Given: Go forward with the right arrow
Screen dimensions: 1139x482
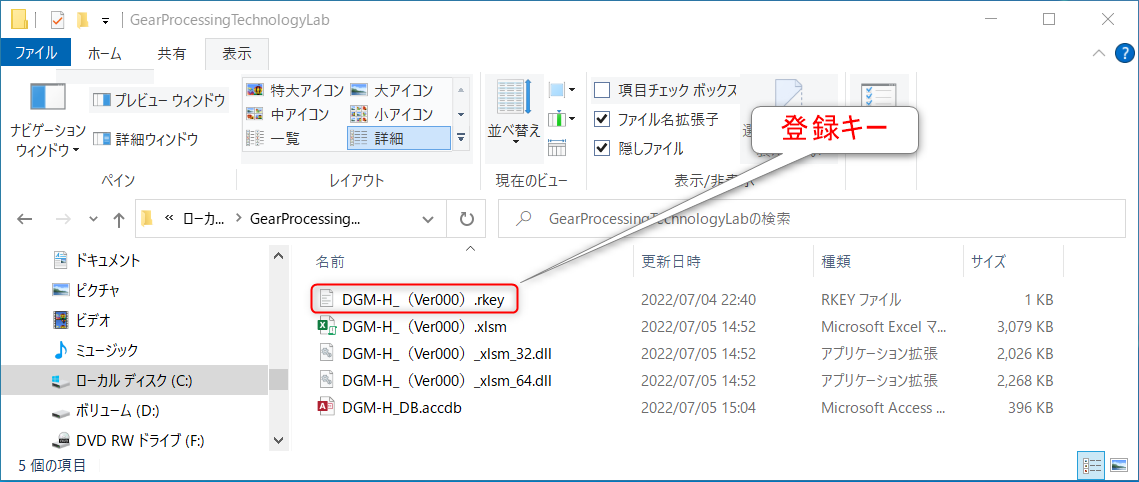Looking at the screenshot, I should coord(64,218).
